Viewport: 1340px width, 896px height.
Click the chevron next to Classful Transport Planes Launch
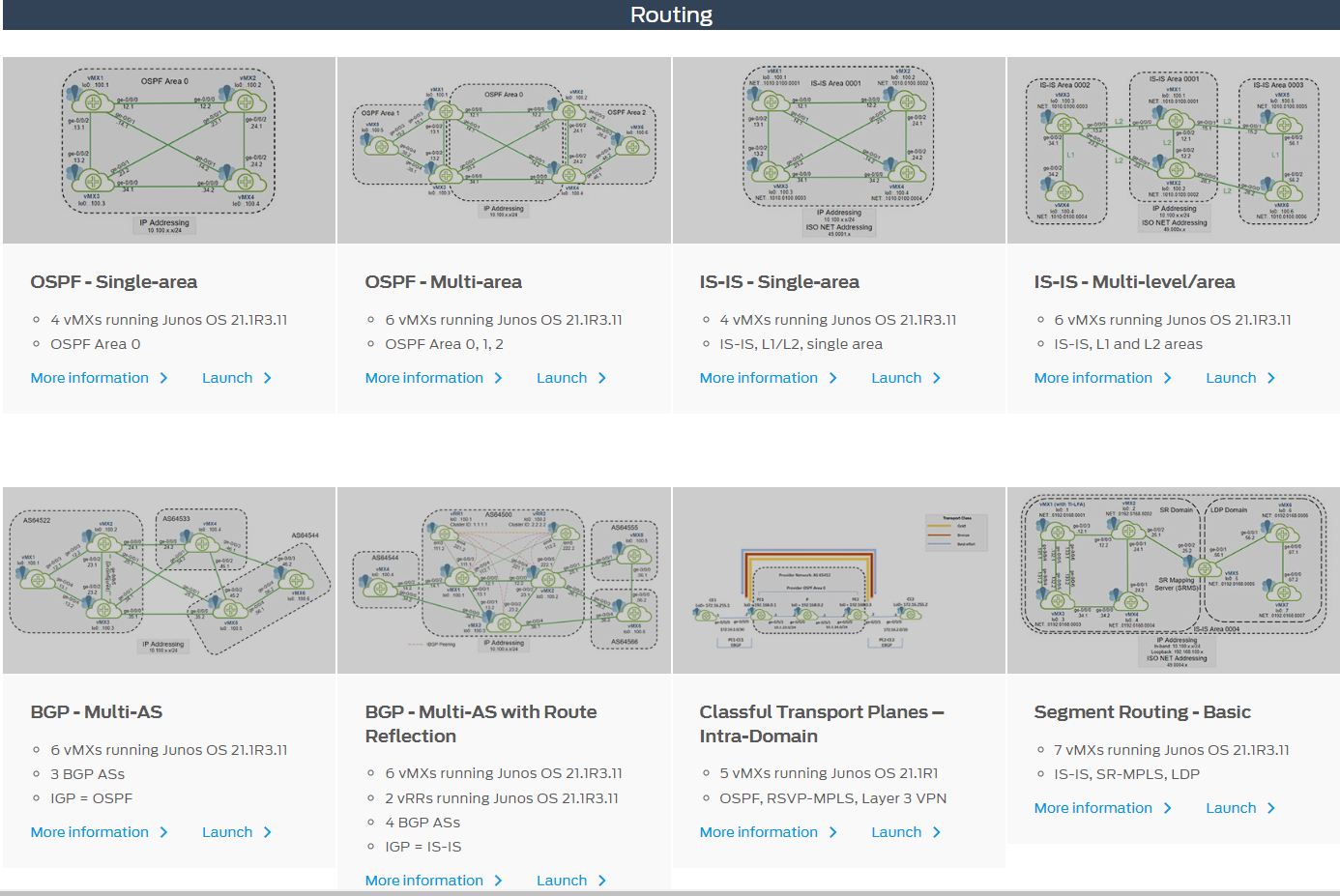(x=935, y=832)
